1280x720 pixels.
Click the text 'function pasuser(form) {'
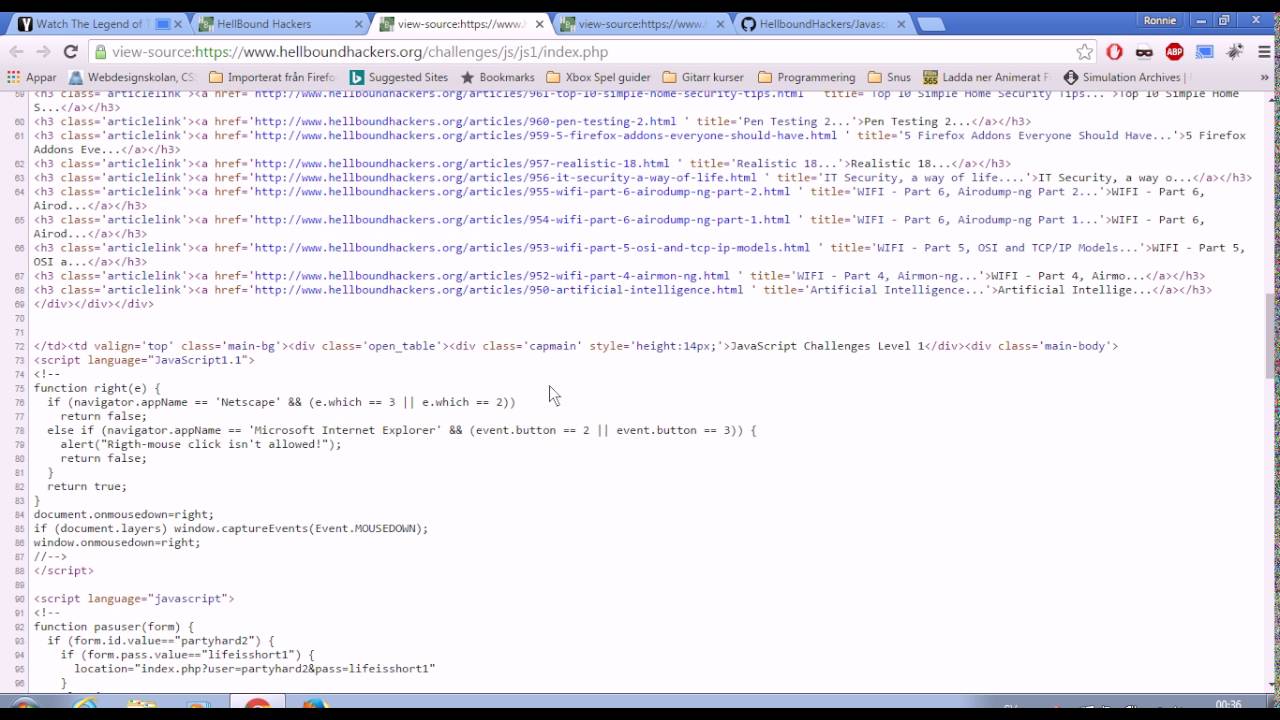click(x=114, y=626)
